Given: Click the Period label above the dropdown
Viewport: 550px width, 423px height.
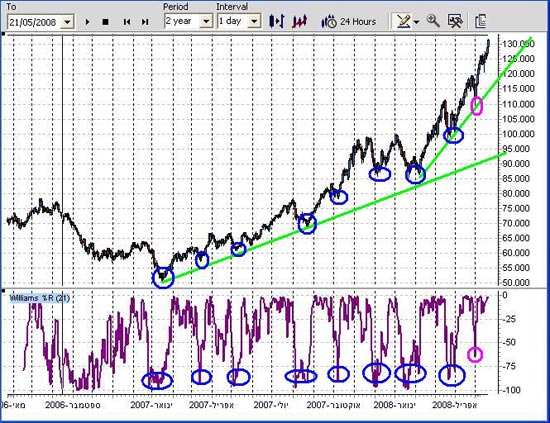Looking at the screenshot, I should (176, 7).
